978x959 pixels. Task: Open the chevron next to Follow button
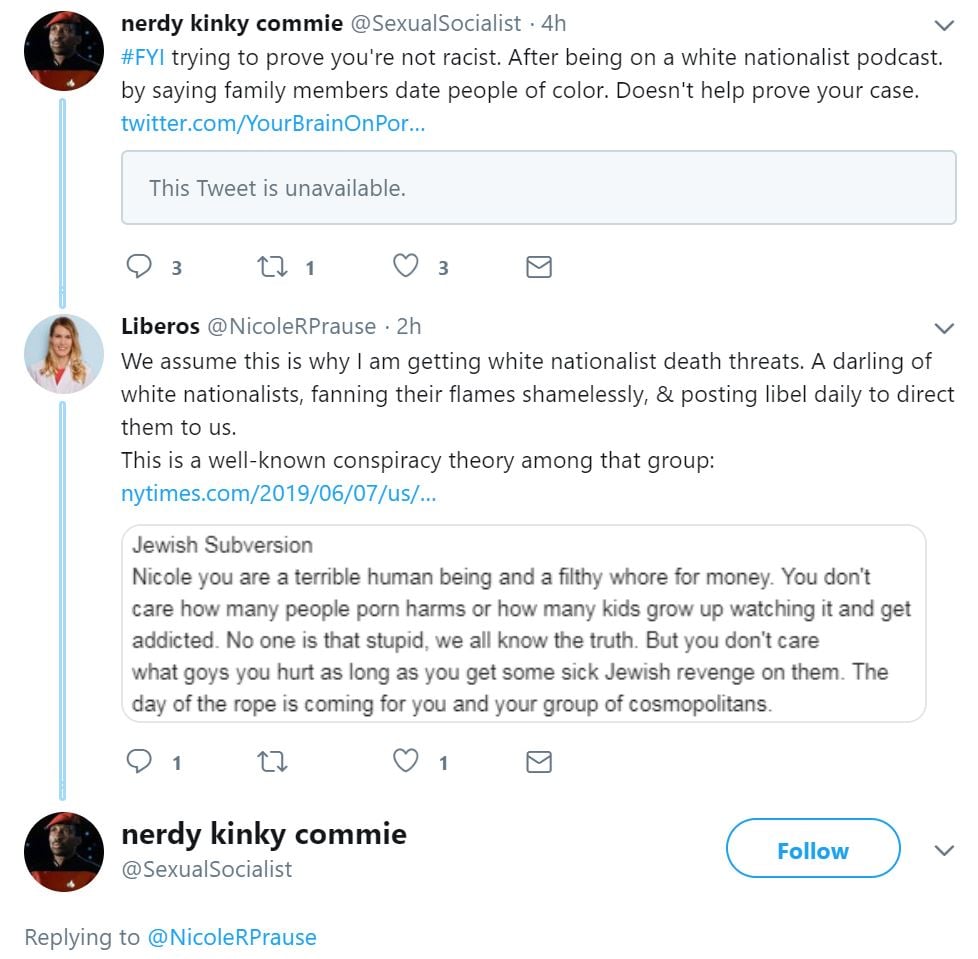point(943,851)
